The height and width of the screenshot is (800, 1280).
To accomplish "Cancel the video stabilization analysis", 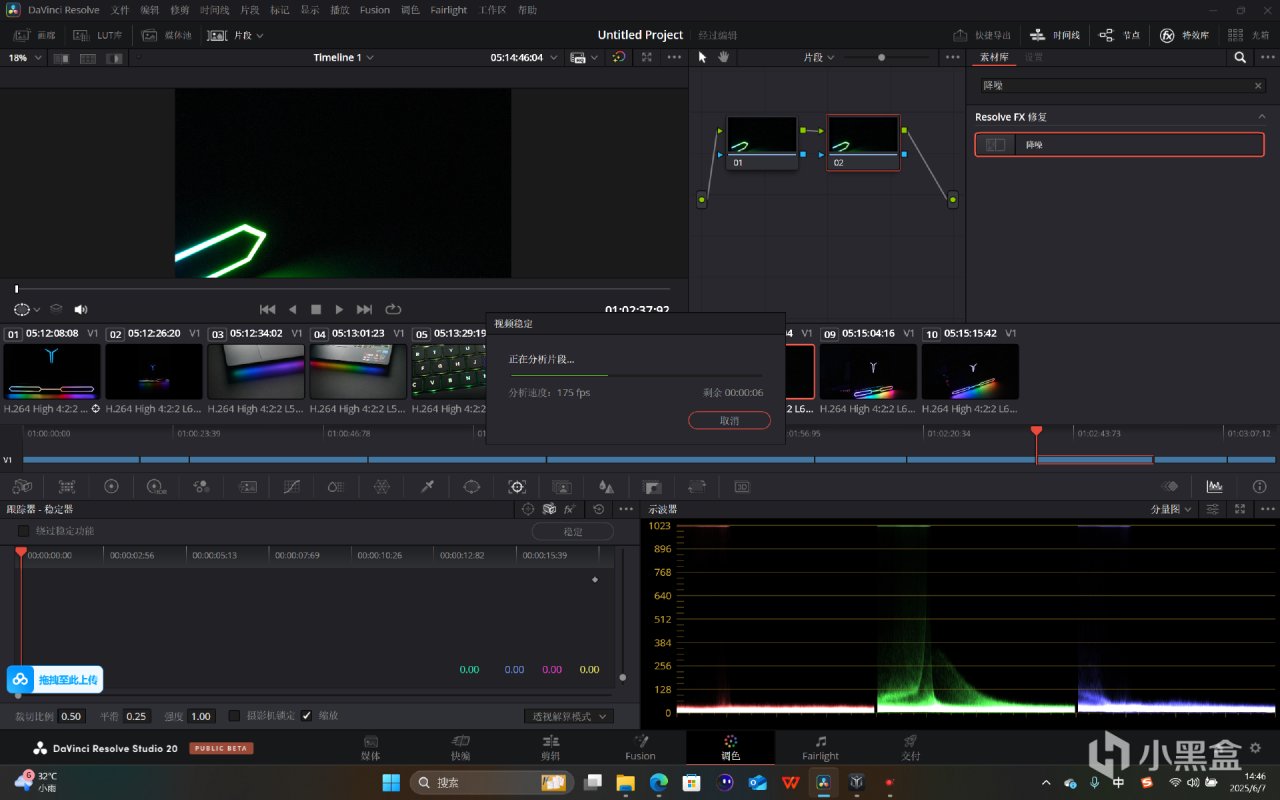I will pyautogui.click(x=729, y=421).
